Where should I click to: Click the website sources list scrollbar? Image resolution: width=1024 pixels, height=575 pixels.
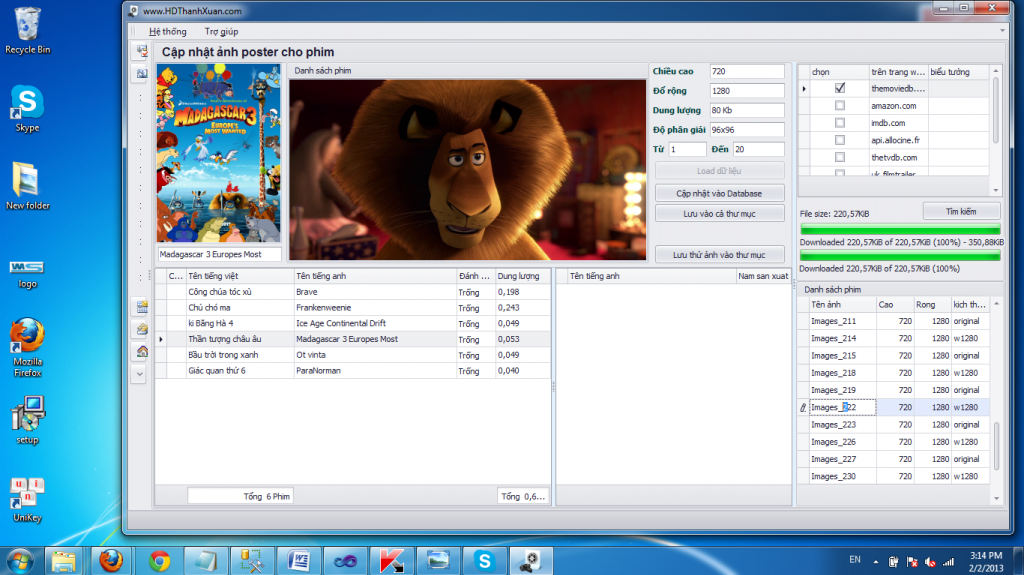(x=996, y=110)
